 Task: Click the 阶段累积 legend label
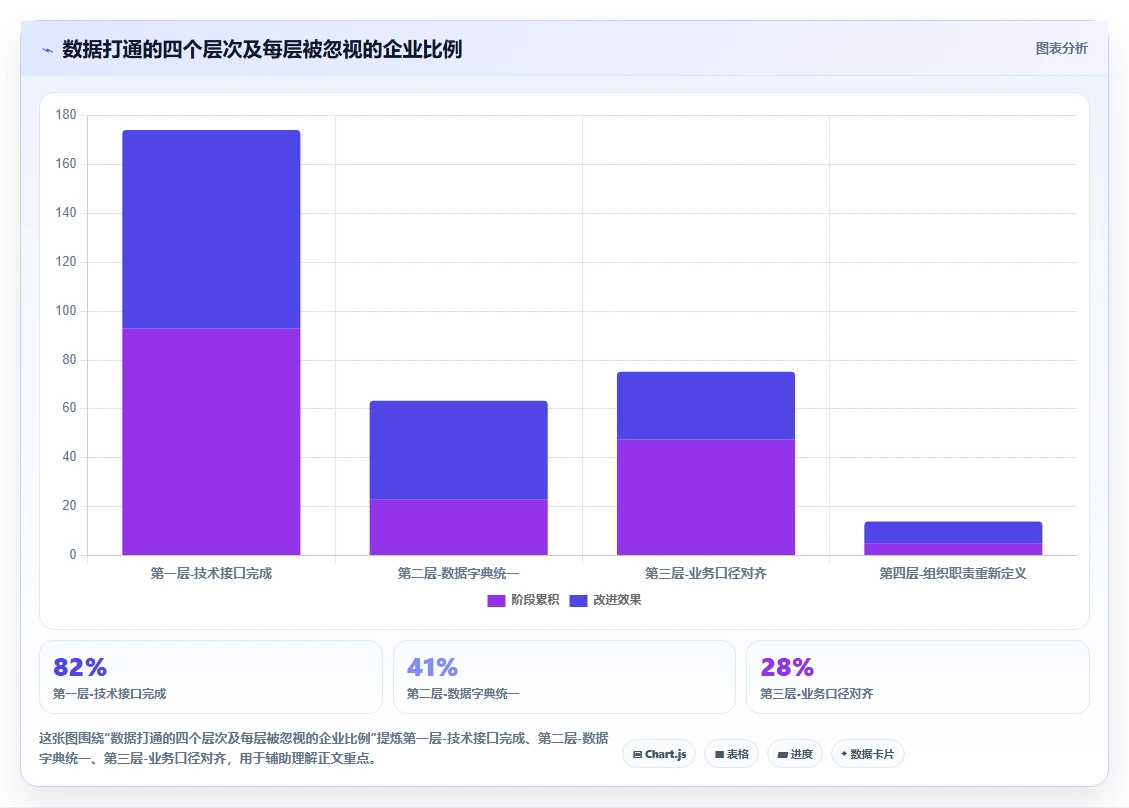click(535, 600)
